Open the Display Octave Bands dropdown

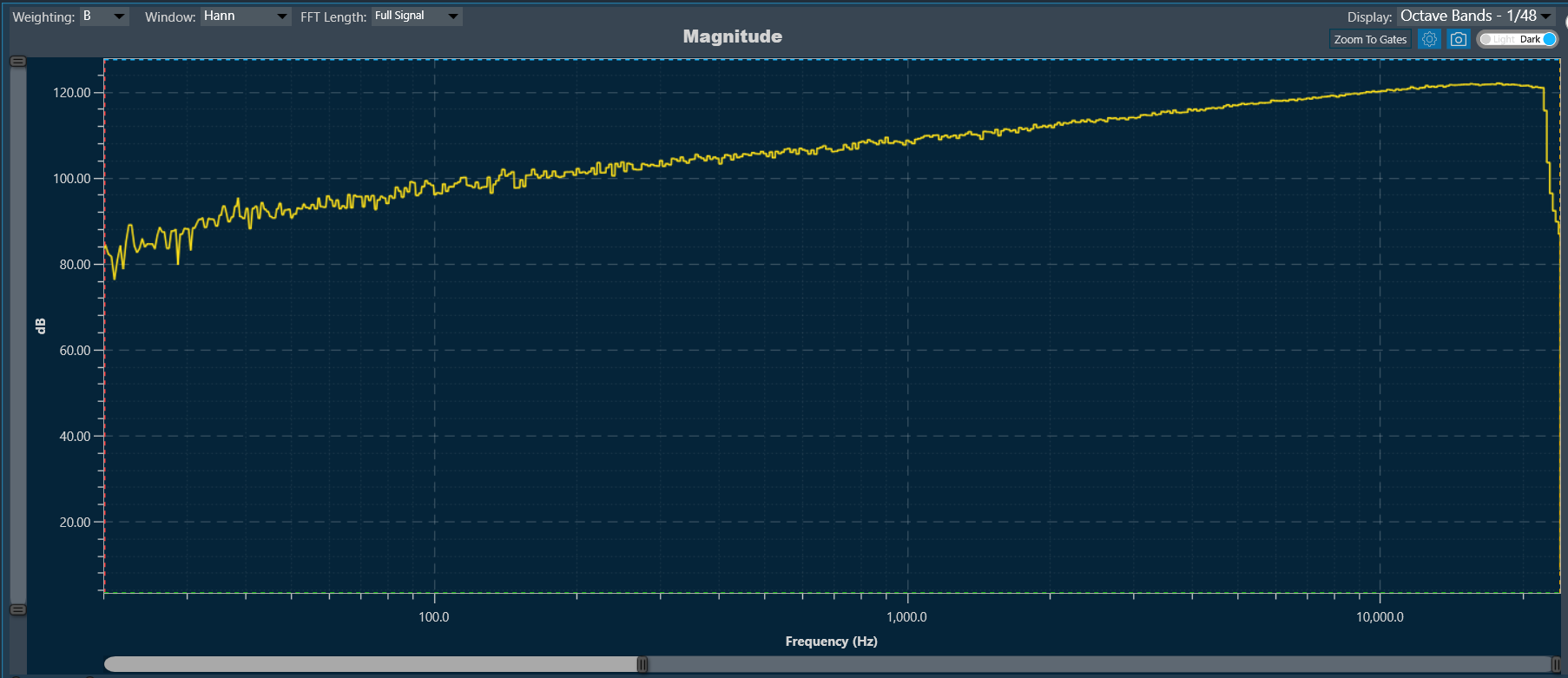(1476, 16)
